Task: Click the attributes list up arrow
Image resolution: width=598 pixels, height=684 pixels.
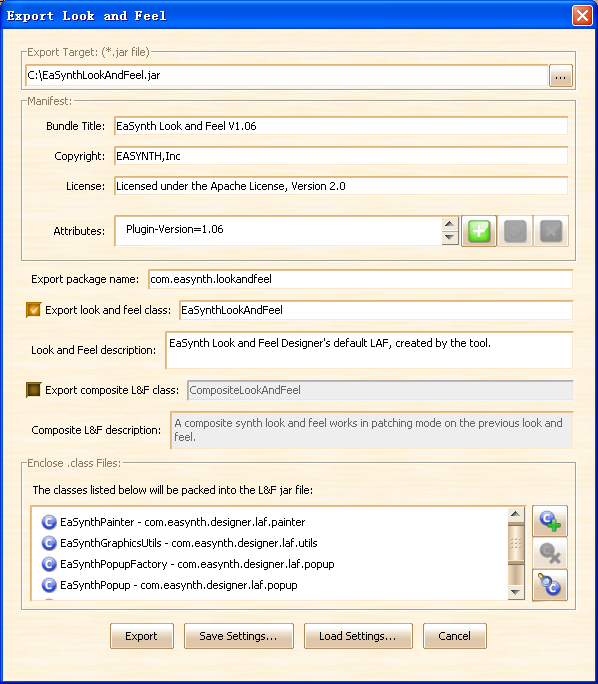Action: [449, 224]
